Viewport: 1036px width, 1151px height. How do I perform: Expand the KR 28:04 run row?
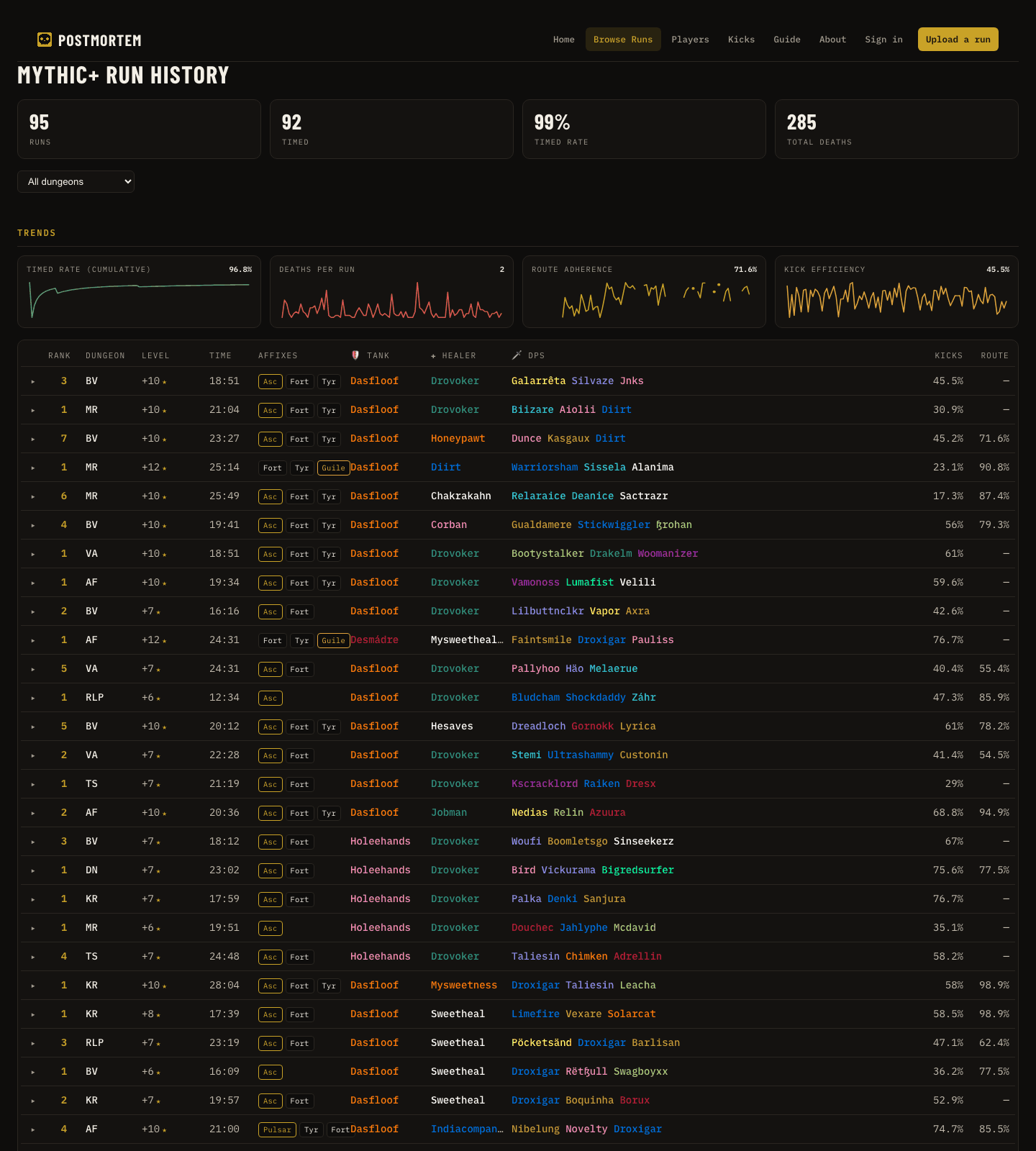[x=33, y=986]
